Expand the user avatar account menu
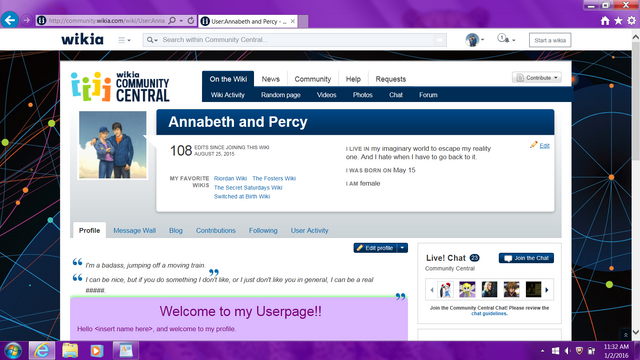Screen dimensions: 640x360 tap(475, 40)
